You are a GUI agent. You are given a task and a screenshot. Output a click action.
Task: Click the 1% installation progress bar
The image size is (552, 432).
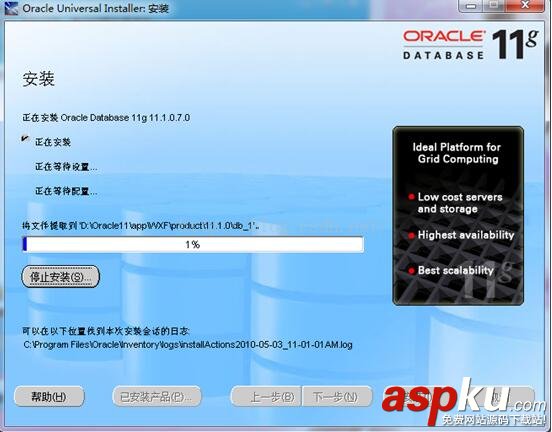(x=193, y=244)
